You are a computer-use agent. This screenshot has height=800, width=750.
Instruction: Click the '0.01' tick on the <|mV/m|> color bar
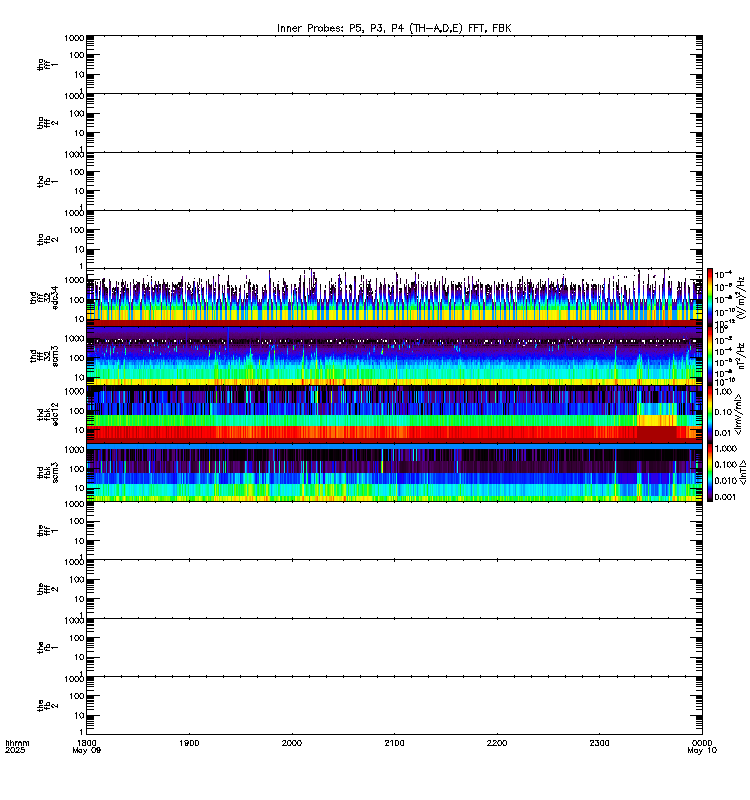click(x=723, y=433)
